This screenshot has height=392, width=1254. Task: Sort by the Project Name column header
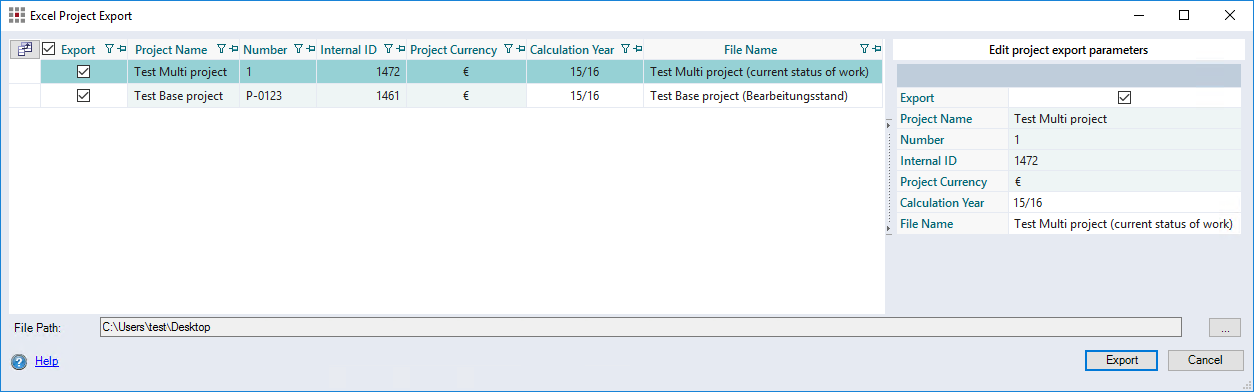coord(171,49)
